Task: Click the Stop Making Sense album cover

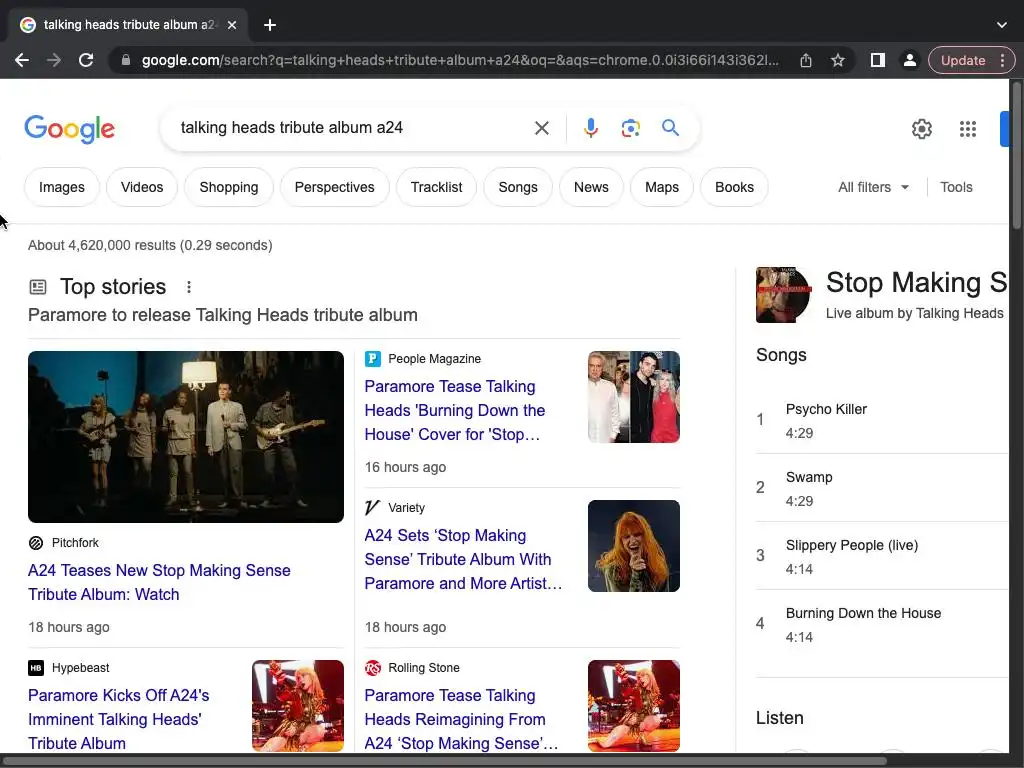Action: (784, 295)
